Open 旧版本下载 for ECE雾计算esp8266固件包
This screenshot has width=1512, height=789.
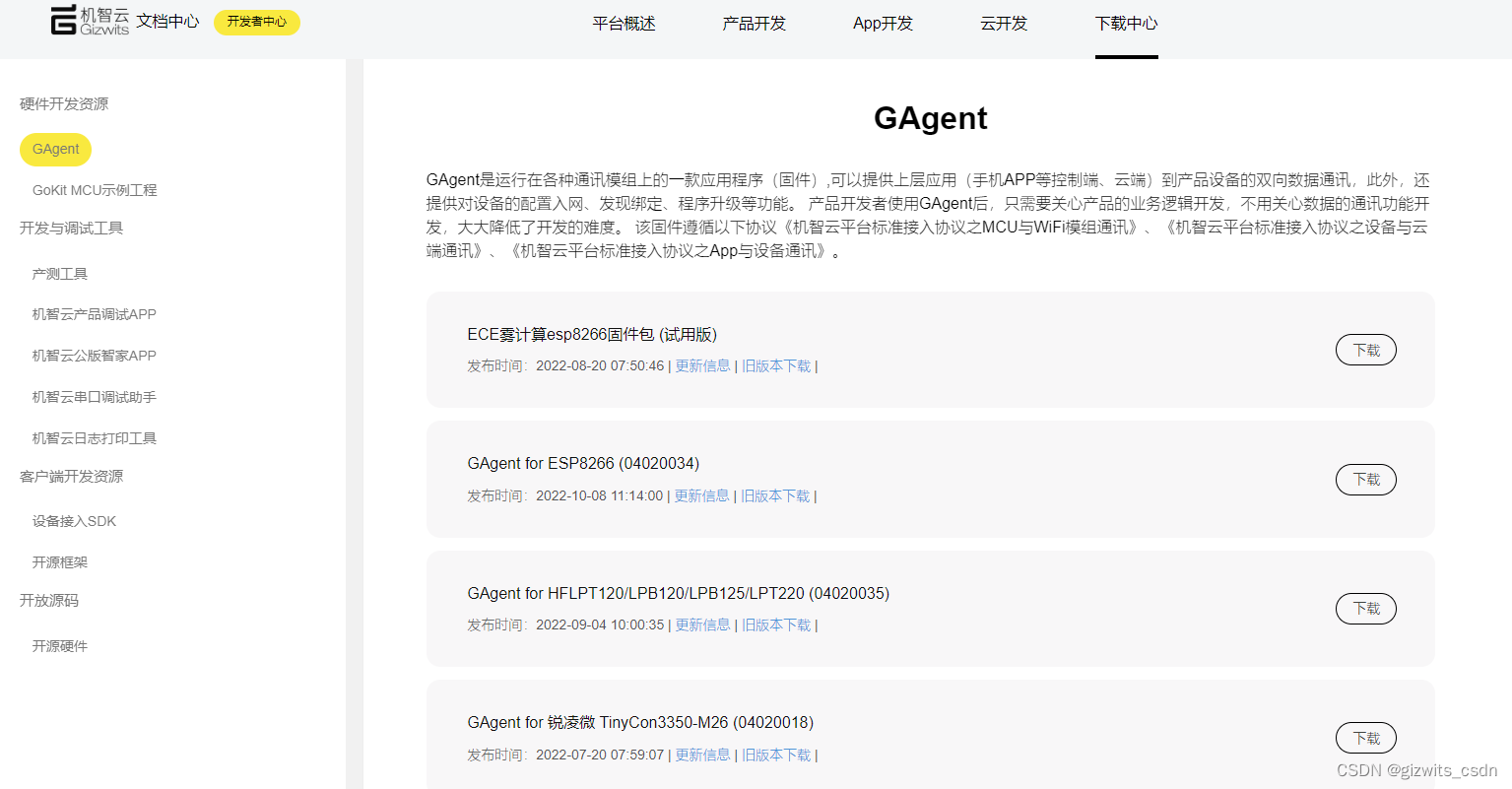click(x=776, y=366)
